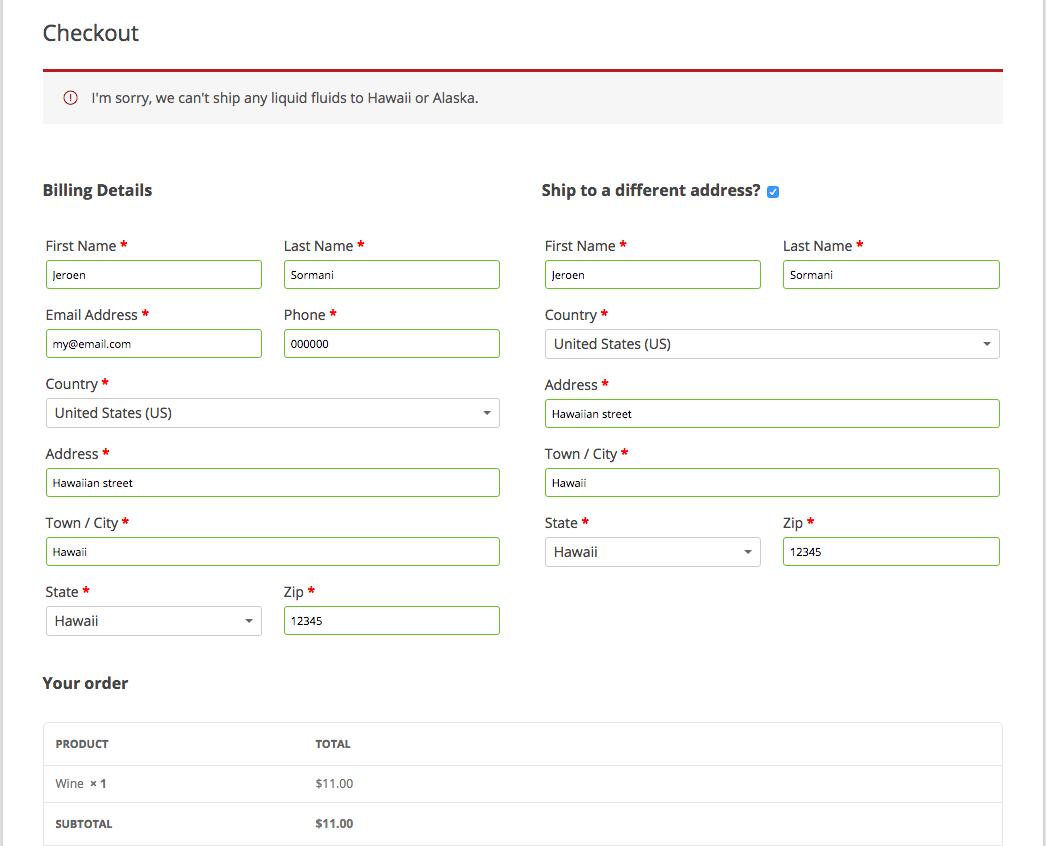The width and height of the screenshot is (1046, 846).
Task: Click the billing Town / City field
Action: click(x=272, y=551)
